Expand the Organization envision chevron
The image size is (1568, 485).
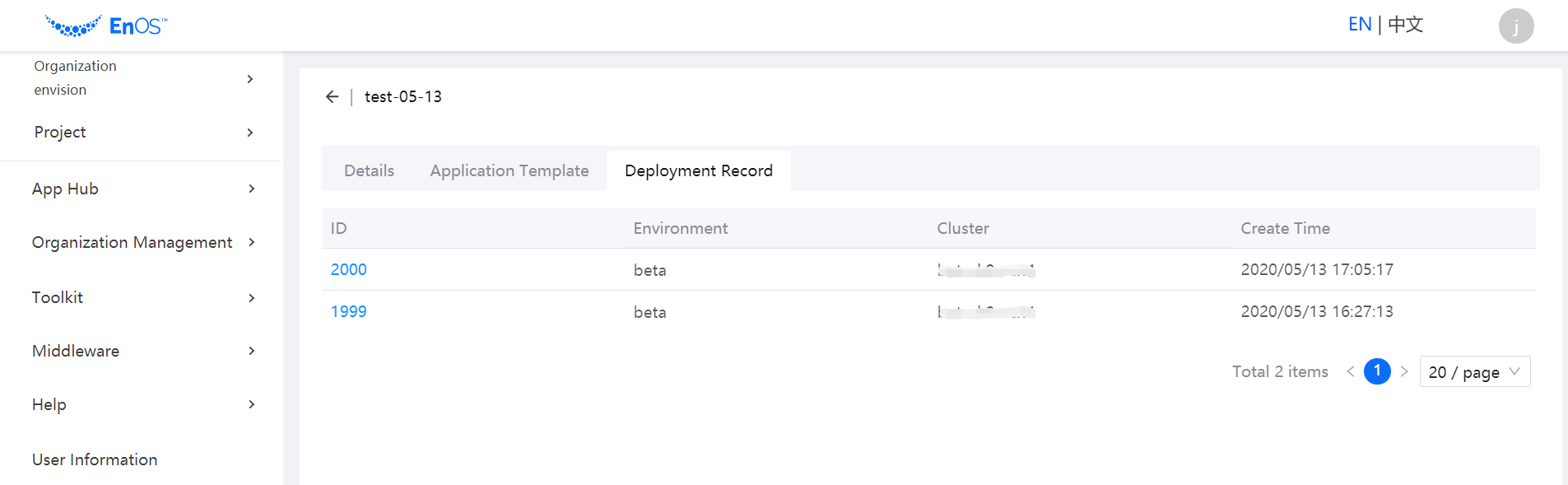(x=250, y=79)
